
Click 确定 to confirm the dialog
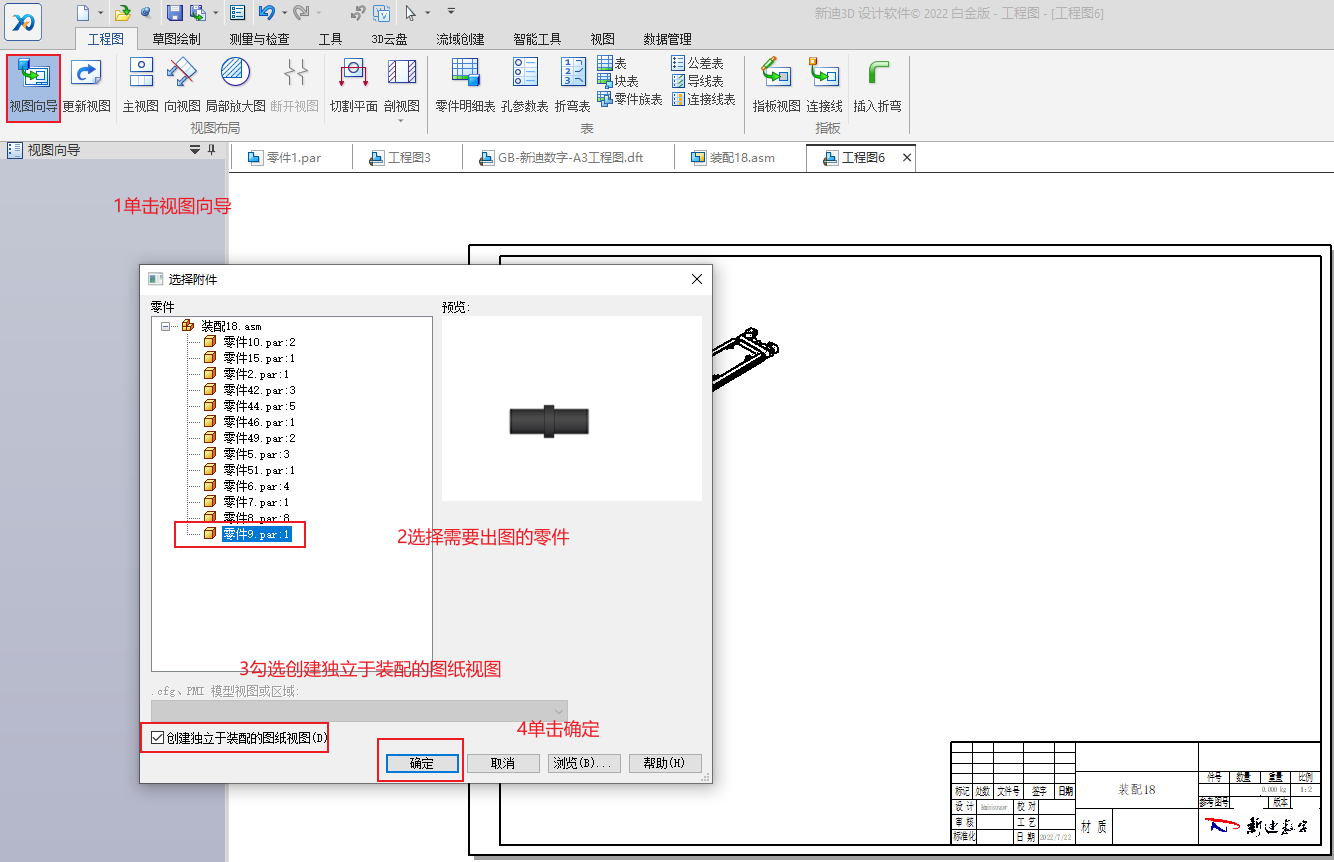pyautogui.click(x=421, y=763)
